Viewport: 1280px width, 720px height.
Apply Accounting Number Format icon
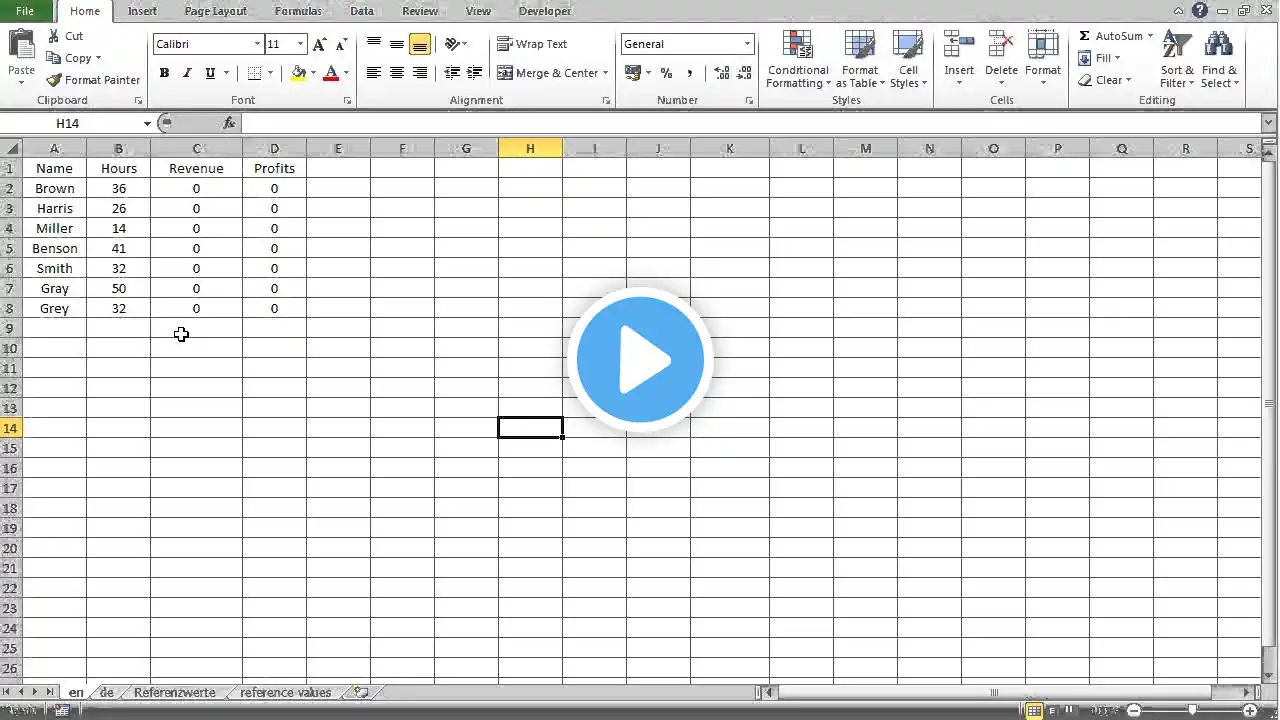coord(632,73)
